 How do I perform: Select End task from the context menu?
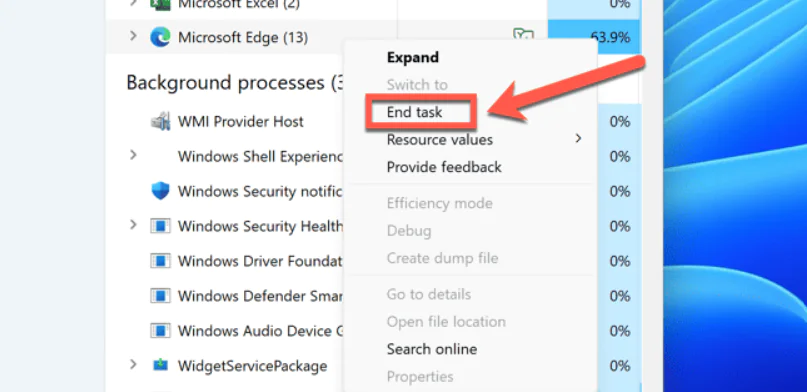[414, 112]
